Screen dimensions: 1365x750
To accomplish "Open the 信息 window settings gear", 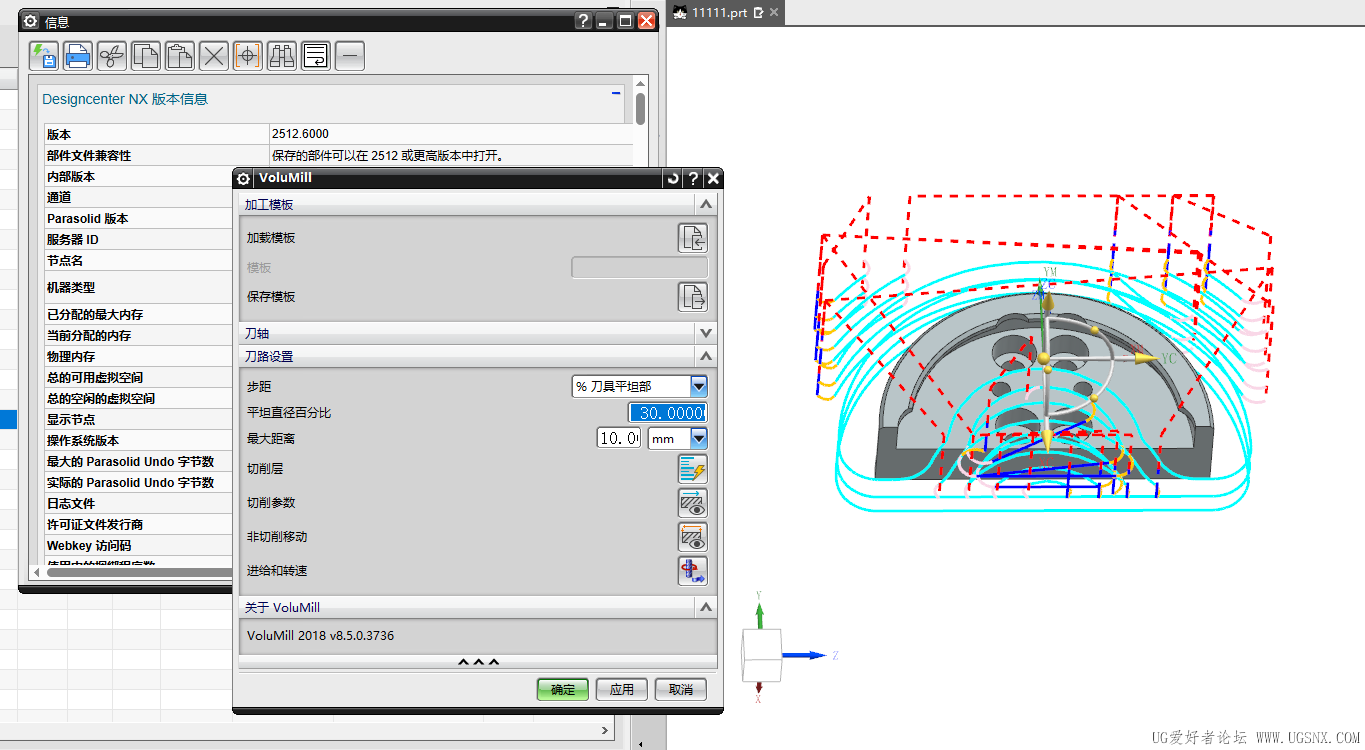I will (x=30, y=21).
